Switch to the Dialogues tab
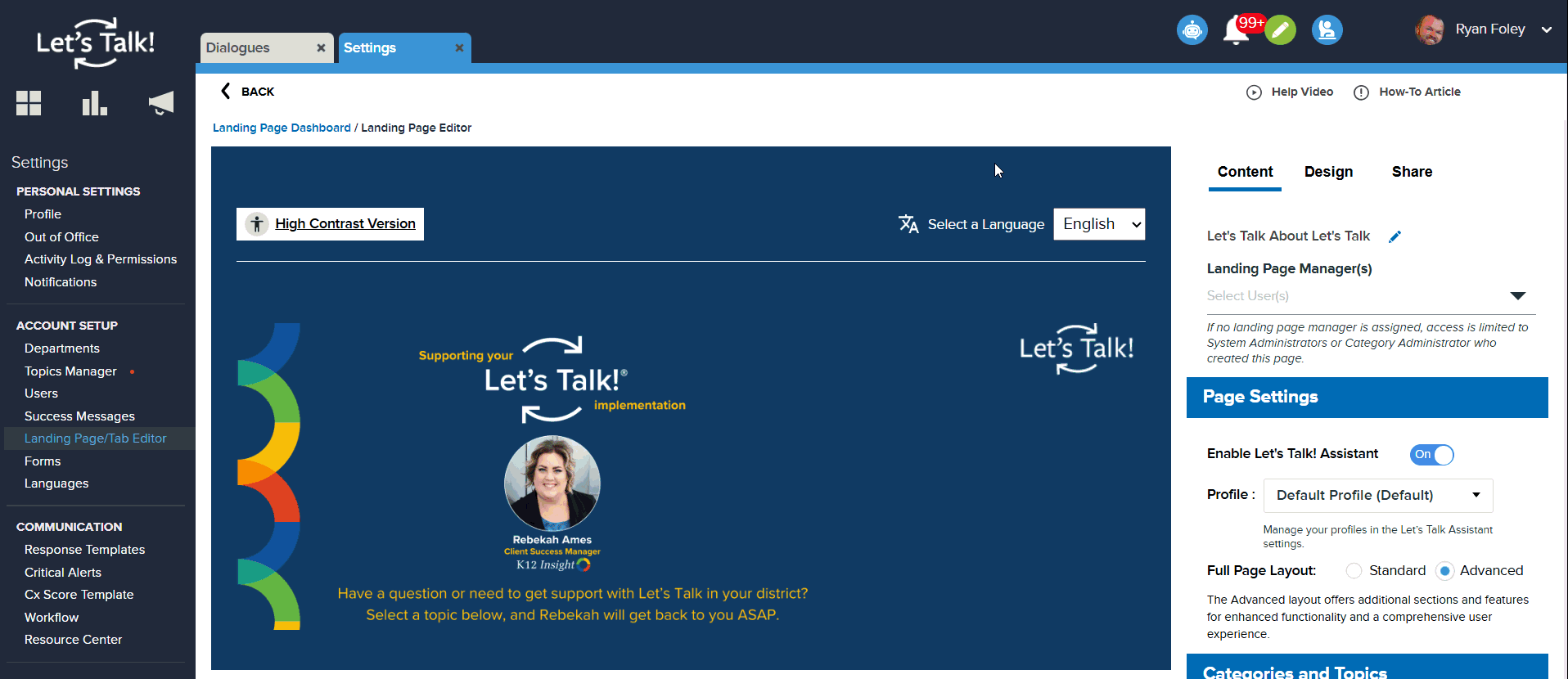This screenshot has height=679, width=1568. [x=267, y=48]
